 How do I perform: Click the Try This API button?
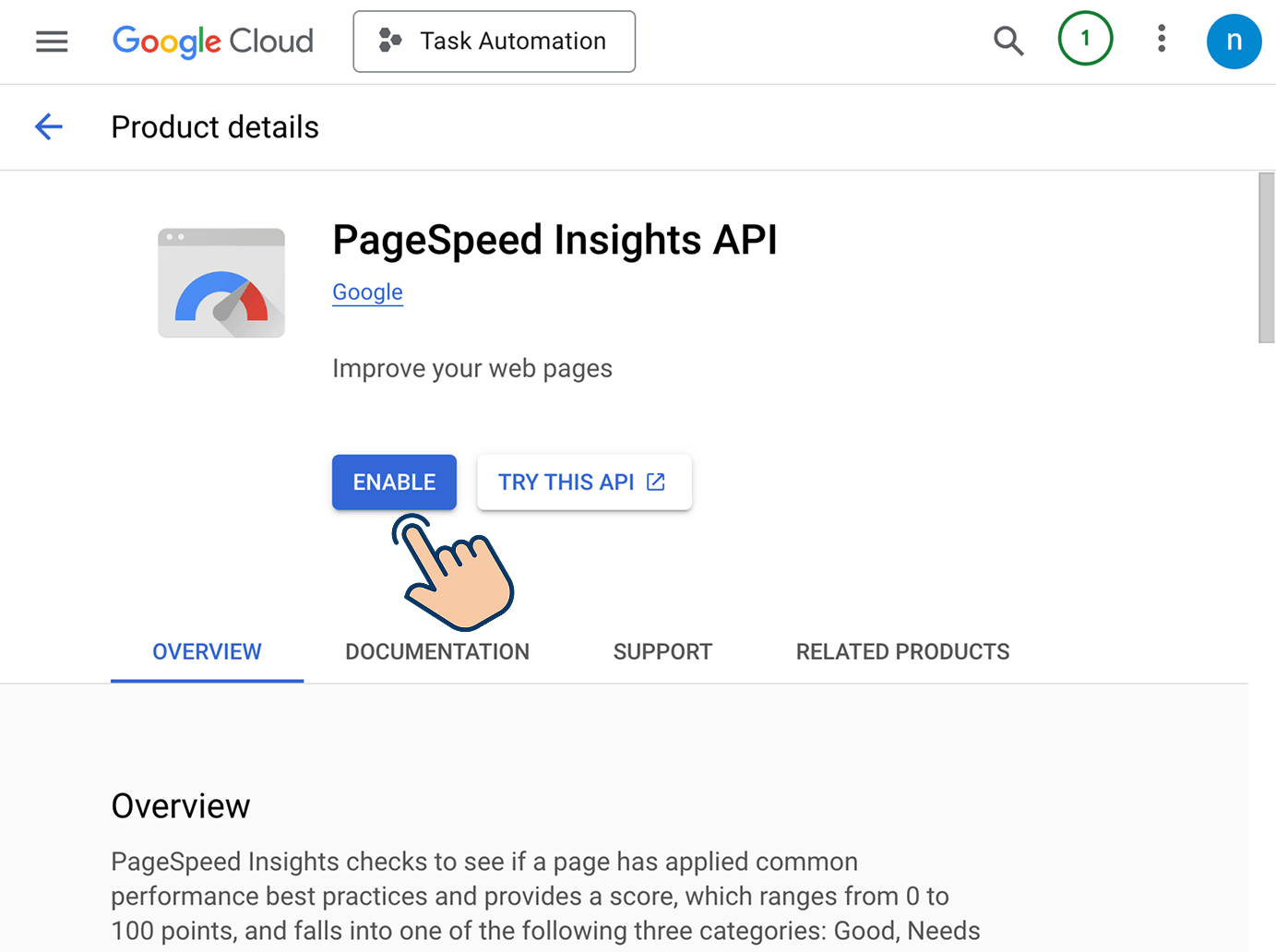coord(584,482)
